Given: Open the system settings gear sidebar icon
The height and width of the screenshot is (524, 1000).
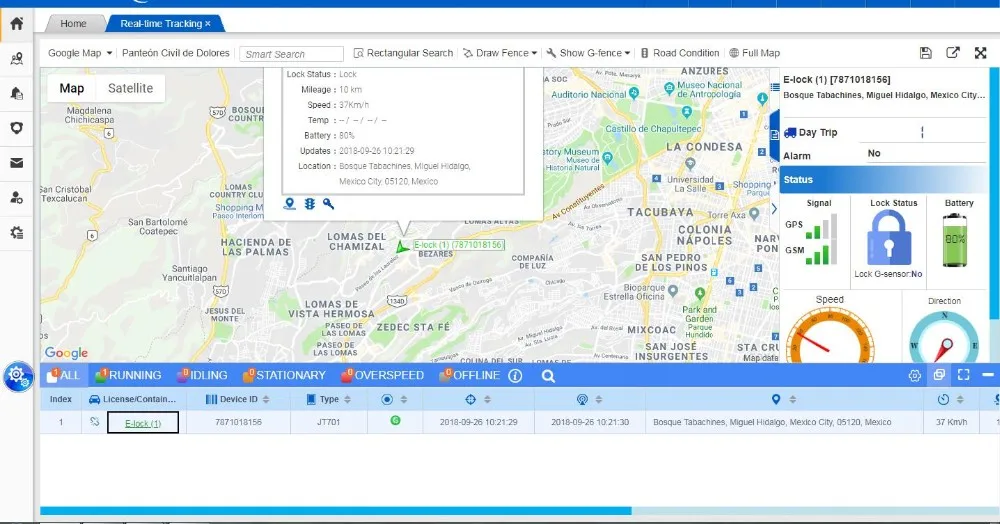Looking at the screenshot, I should pyautogui.click(x=17, y=233).
